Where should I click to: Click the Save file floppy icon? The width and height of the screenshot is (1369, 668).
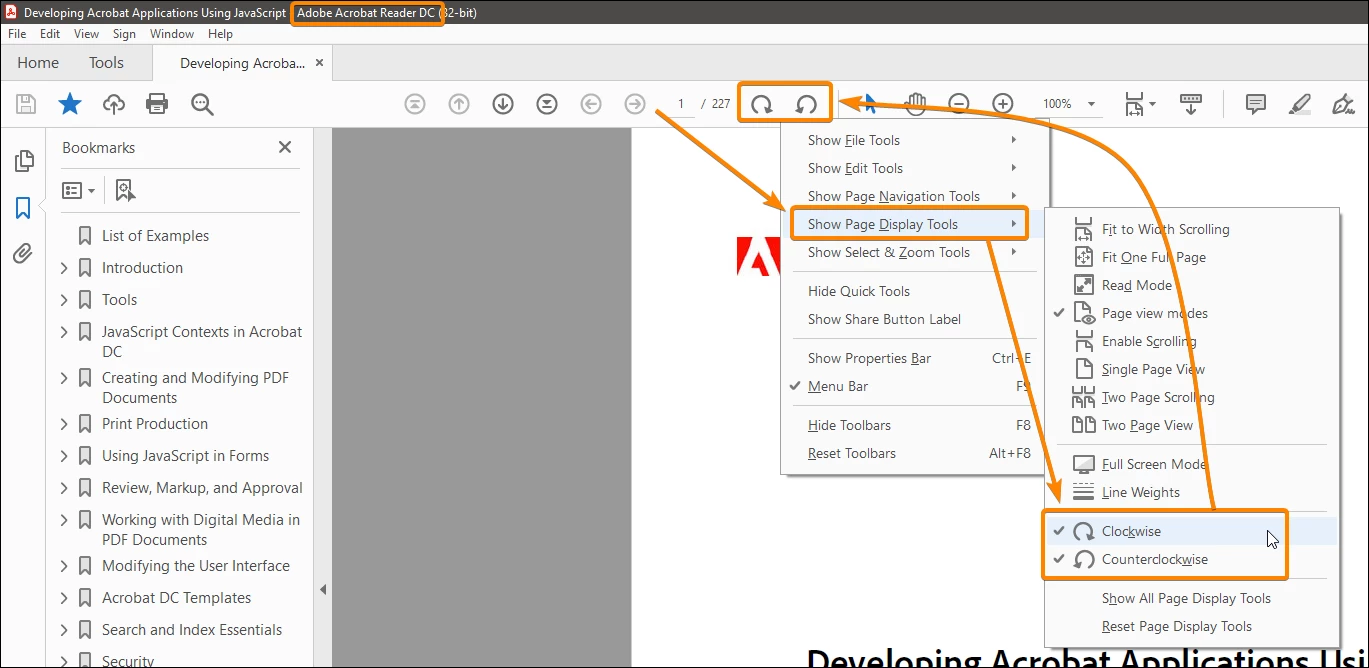click(x=26, y=104)
